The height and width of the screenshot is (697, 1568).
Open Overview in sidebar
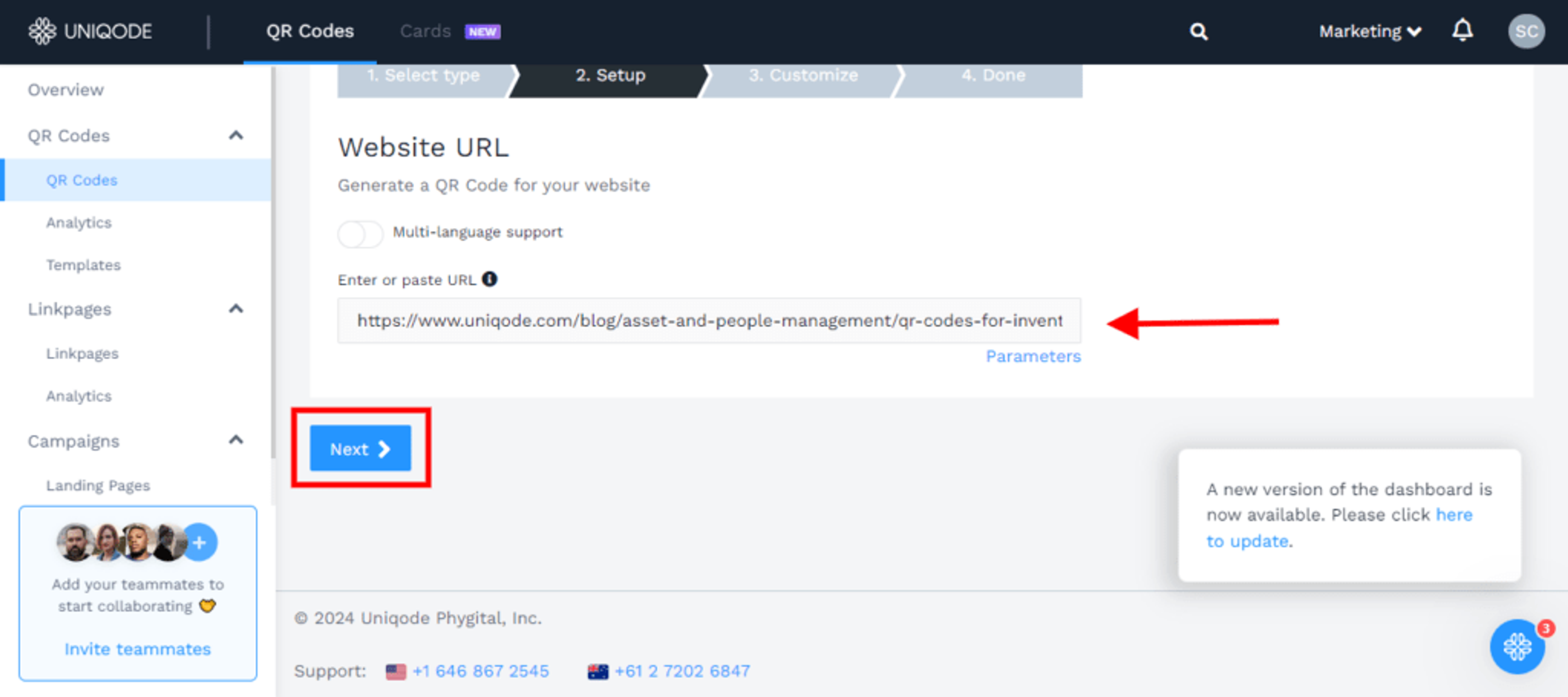66,90
